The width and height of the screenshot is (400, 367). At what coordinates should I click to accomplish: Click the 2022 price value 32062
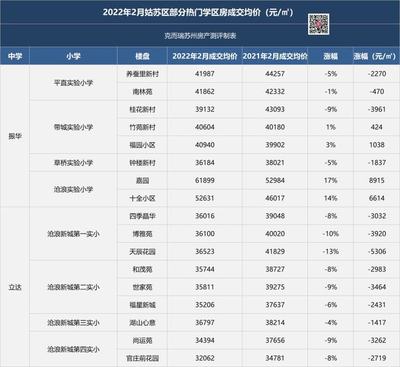(x=205, y=358)
